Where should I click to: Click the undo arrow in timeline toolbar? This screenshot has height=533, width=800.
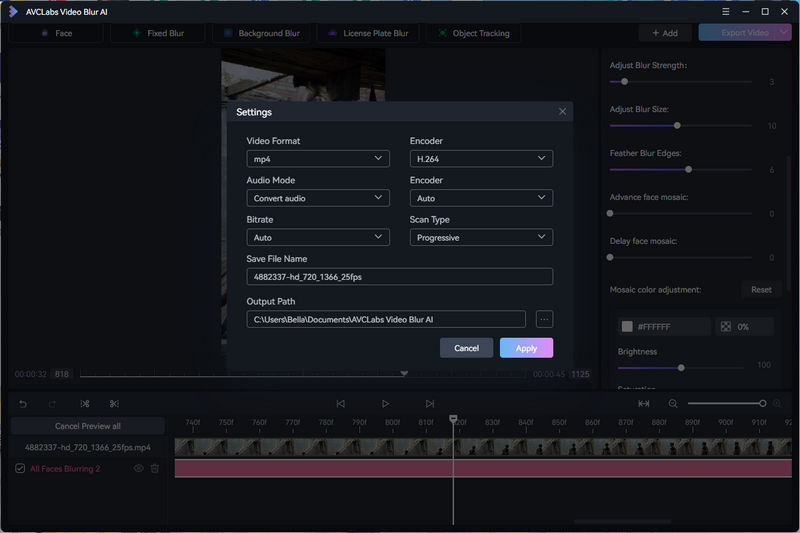23,404
